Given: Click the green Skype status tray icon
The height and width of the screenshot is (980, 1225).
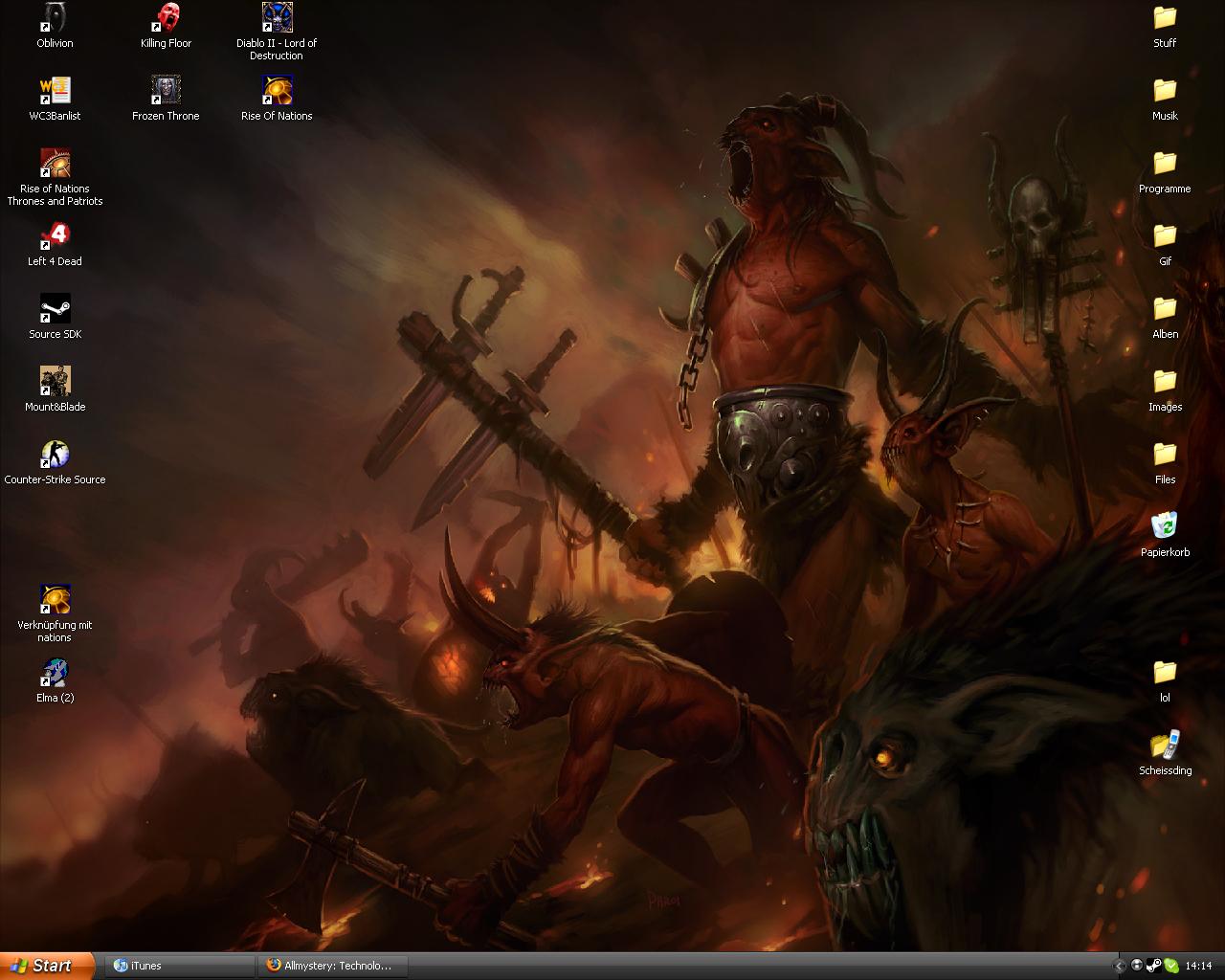Looking at the screenshot, I should pos(1170,966).
